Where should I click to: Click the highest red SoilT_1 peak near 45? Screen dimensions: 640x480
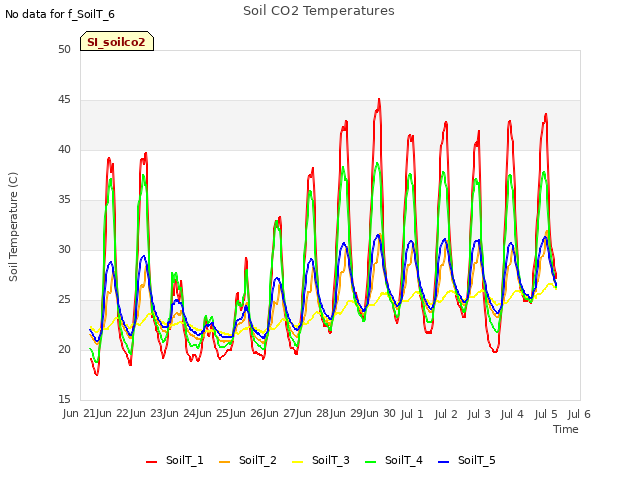pyautogui.click(x=379, y=99)
